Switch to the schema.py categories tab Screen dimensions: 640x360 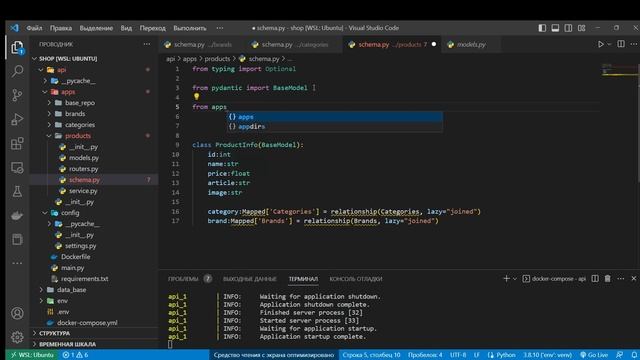coord(295,44)
